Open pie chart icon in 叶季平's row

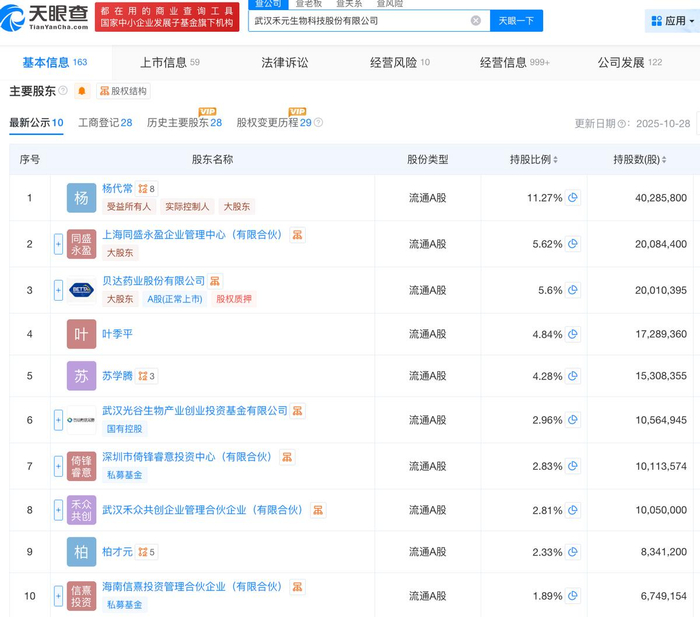[x=573, y=334]
